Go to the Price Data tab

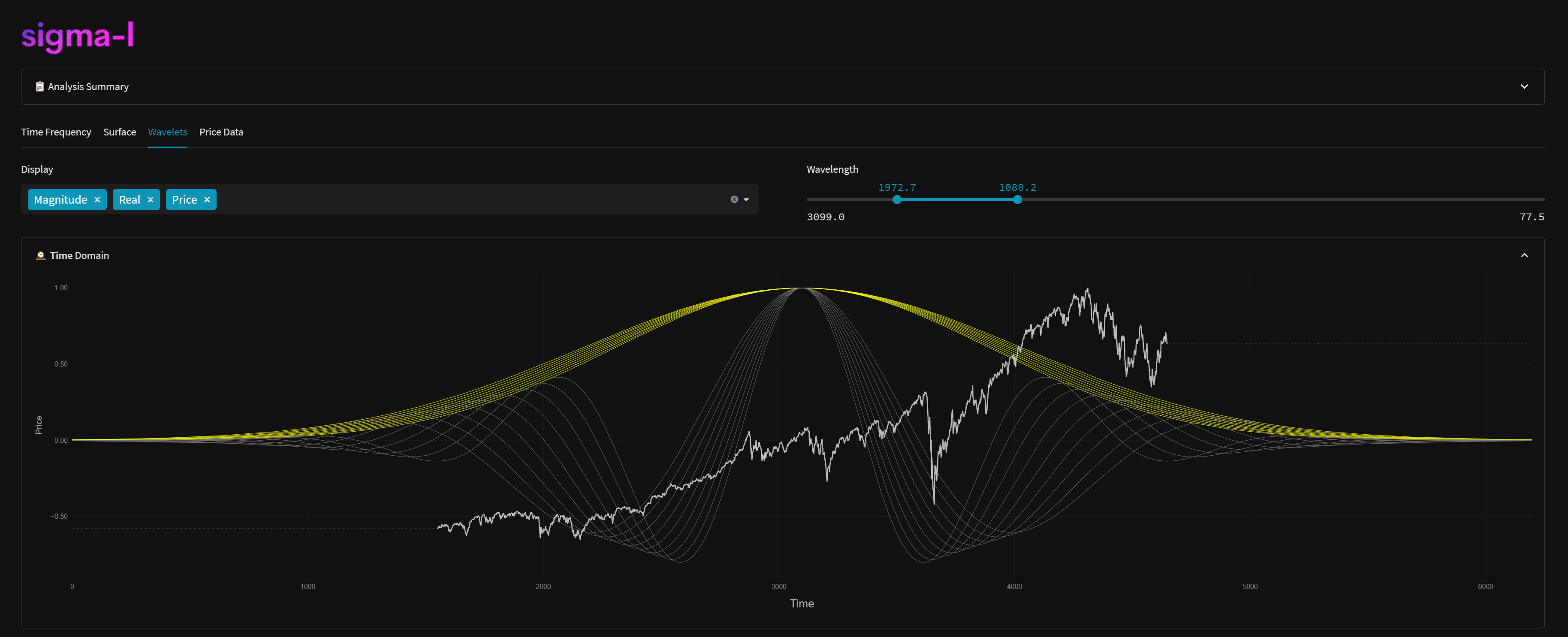pyautogui.click(x=221, y=132)
